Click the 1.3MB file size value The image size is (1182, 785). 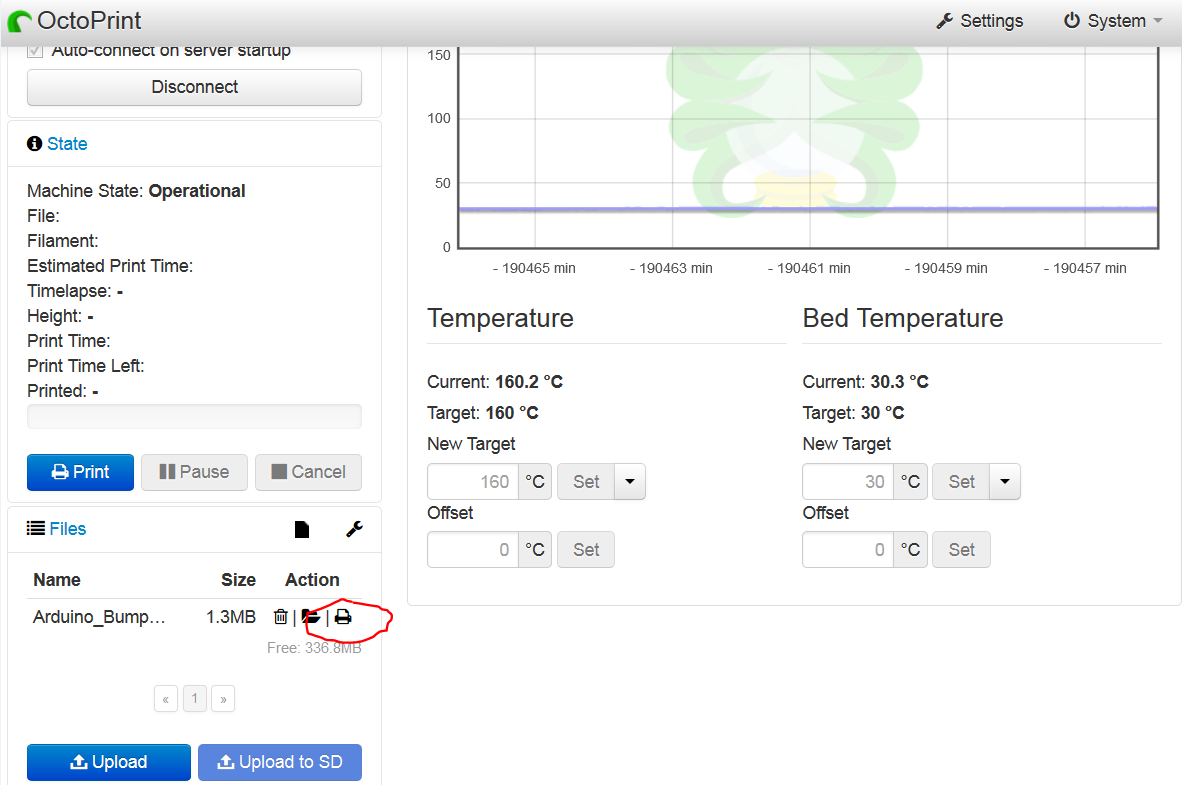(231, 617)
